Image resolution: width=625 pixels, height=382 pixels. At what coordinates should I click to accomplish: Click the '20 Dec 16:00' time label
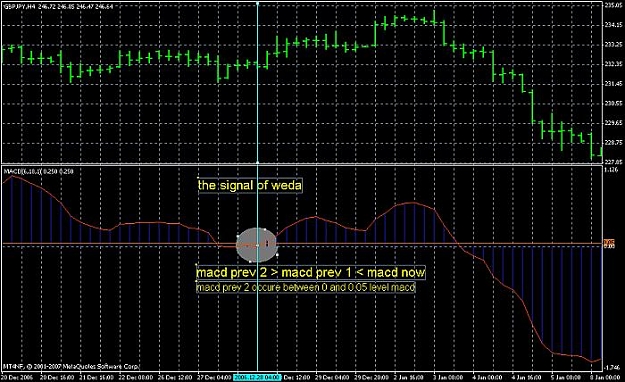(58, 377)
